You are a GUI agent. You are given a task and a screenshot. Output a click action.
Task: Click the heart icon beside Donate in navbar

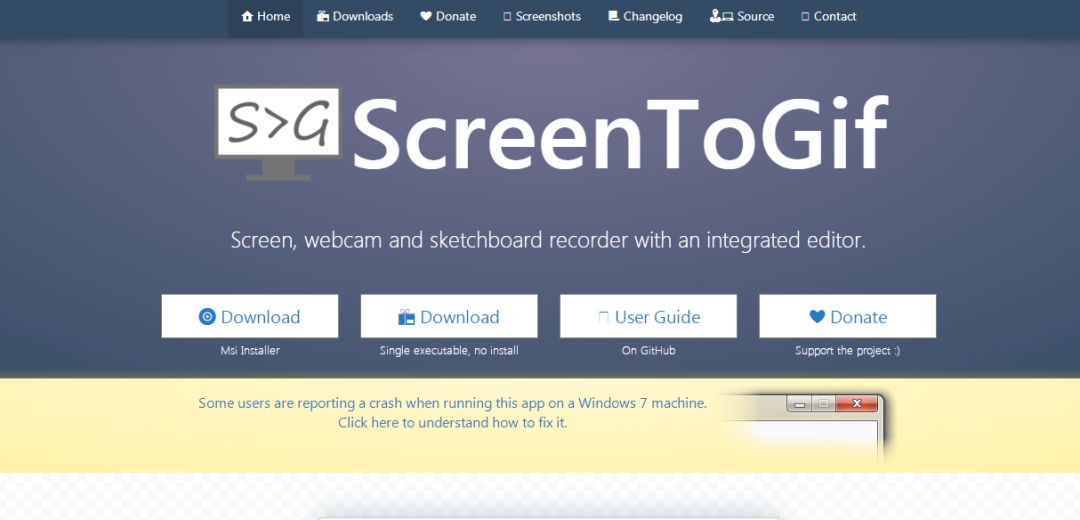pyautogui.click(x=426, y=17)
